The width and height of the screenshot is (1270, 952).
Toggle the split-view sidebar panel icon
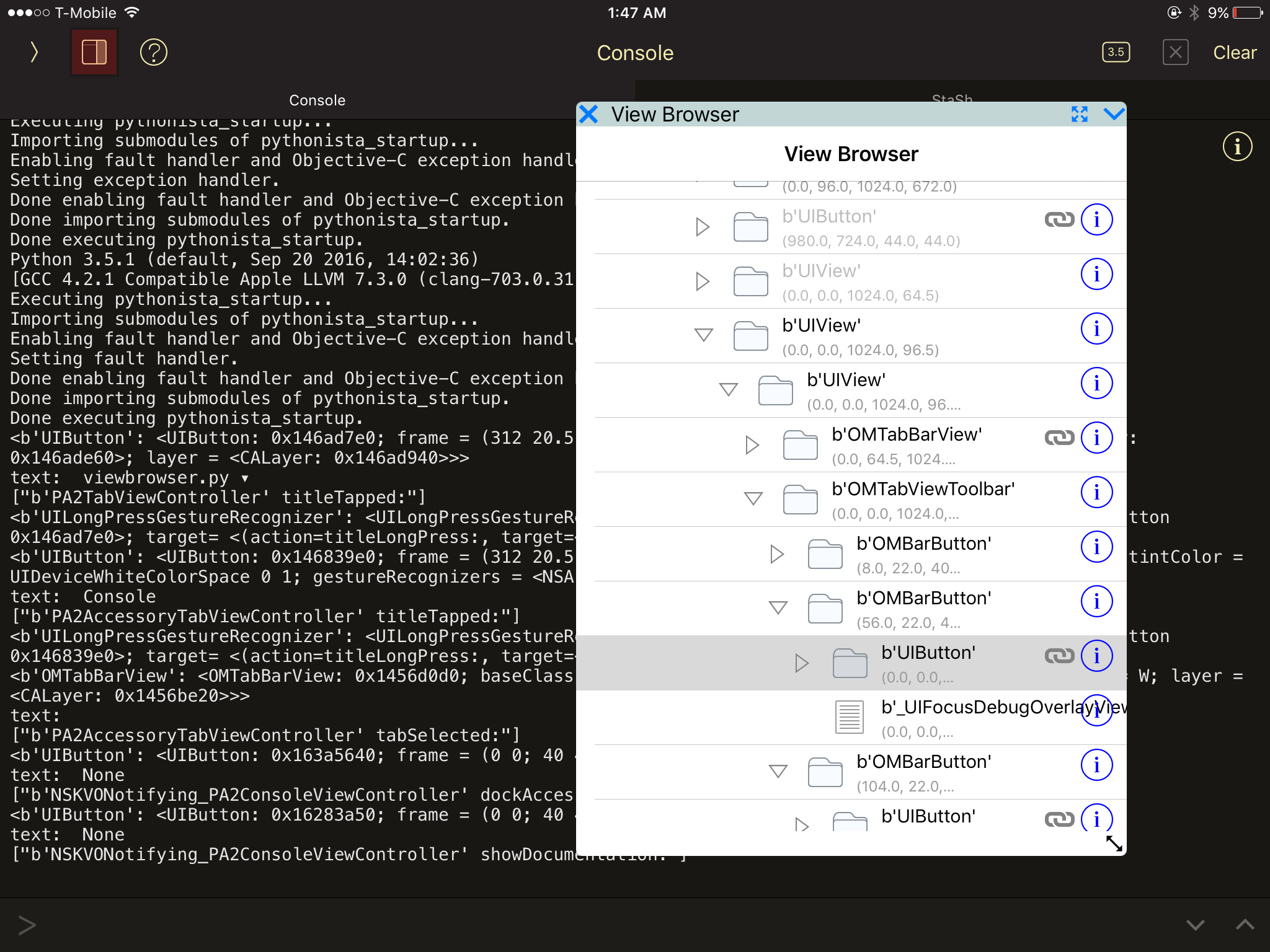[x=94, y=53]
